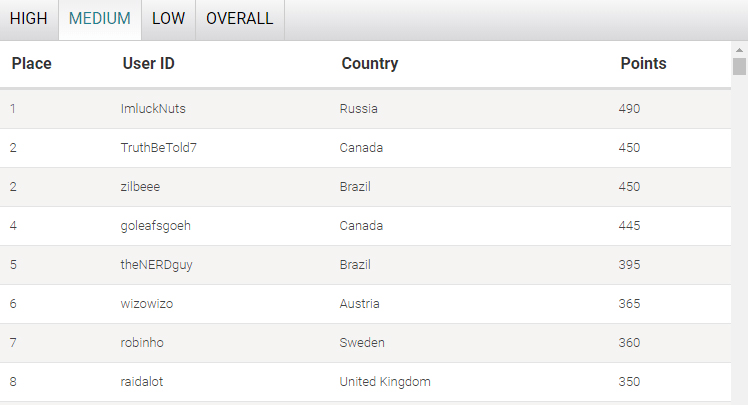
Task: Click the User ID column header
Action: 148,63
